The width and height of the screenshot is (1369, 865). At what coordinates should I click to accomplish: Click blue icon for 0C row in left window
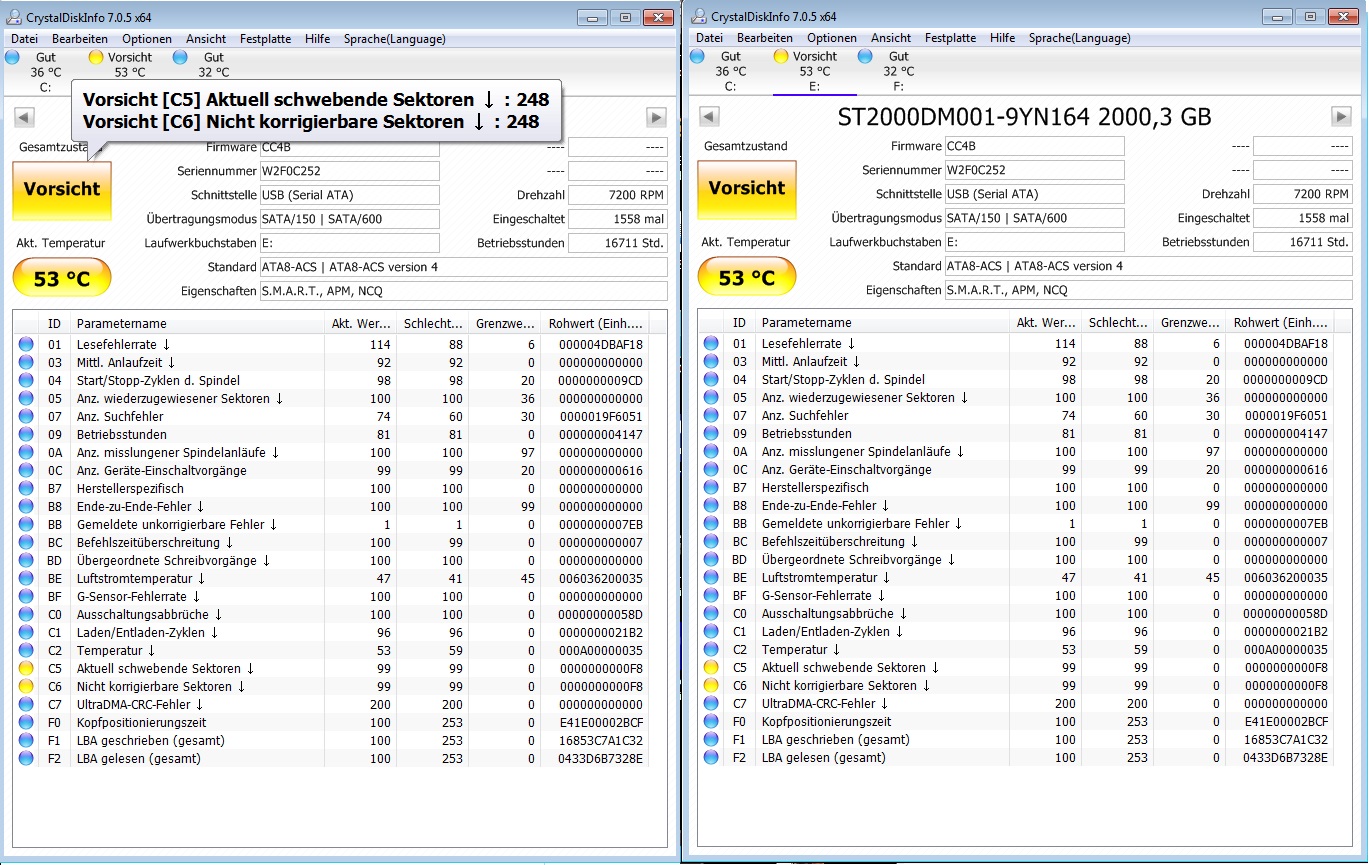(26, 471)
